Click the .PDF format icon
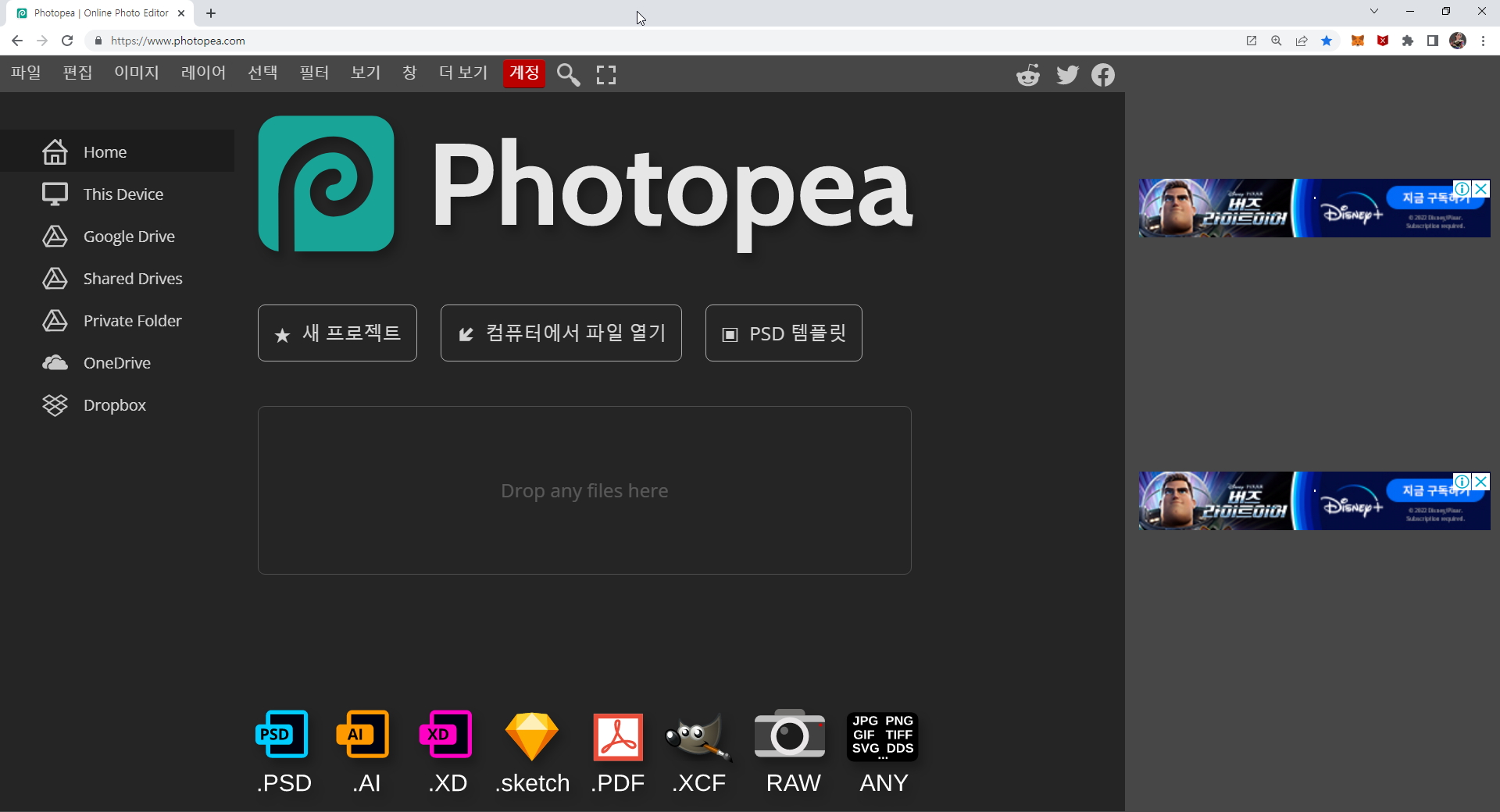1500x812 pixels. tap(618, 736)
